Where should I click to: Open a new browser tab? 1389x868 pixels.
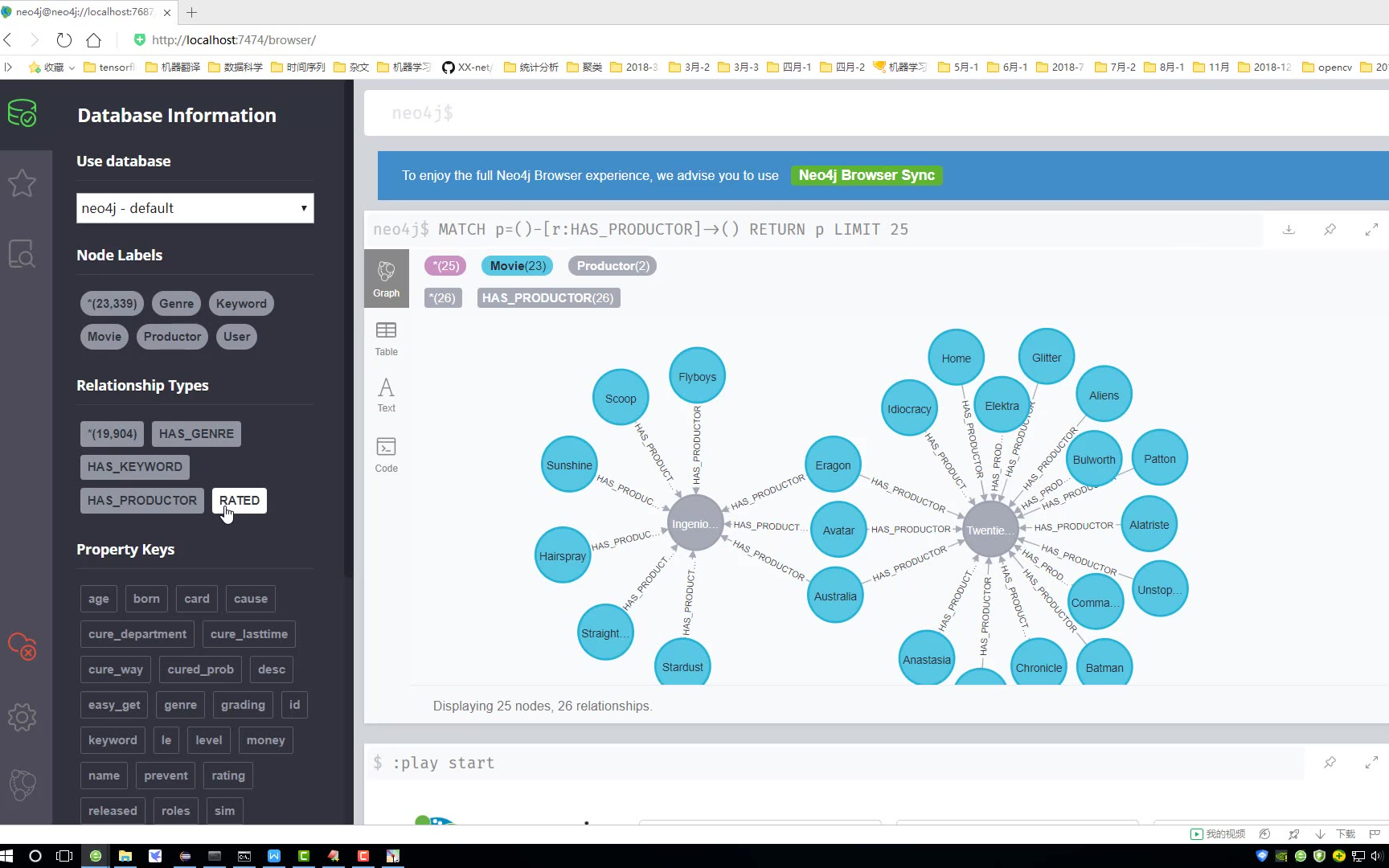click(x=191, y=12)
